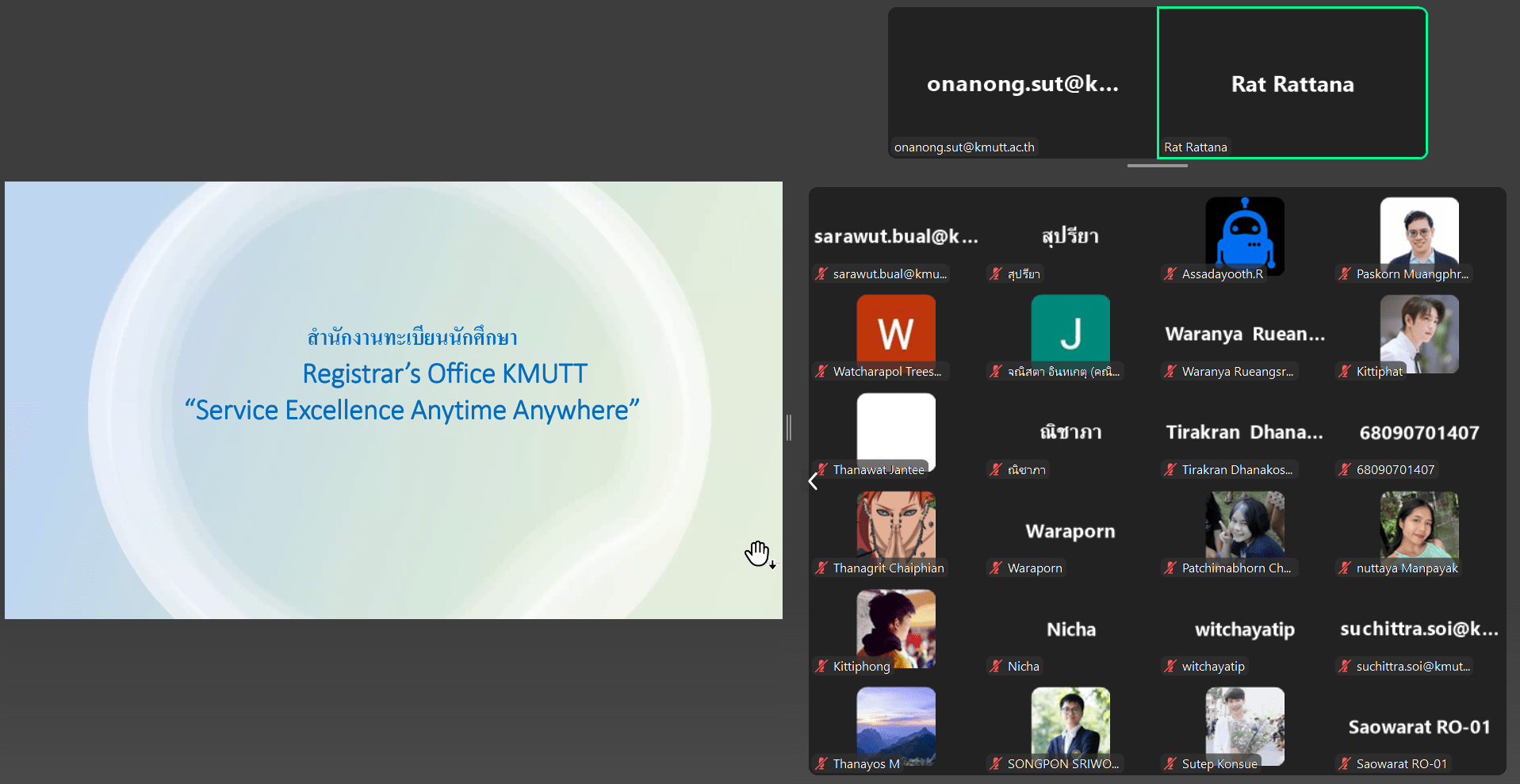The width and height of the screenshot is (1520, 784).
Task: Open Sutep Konsue profile photo tile
Action: (x=1245, y=726)
